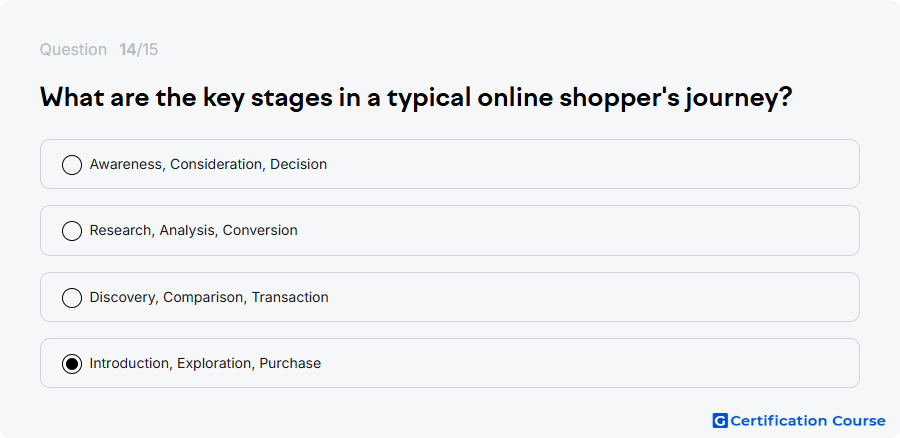This screenshot has width=900, height=438.
Task: Click the 'Awareness, Consideration, Decision' answer label
Action: (x=208, y=164)
